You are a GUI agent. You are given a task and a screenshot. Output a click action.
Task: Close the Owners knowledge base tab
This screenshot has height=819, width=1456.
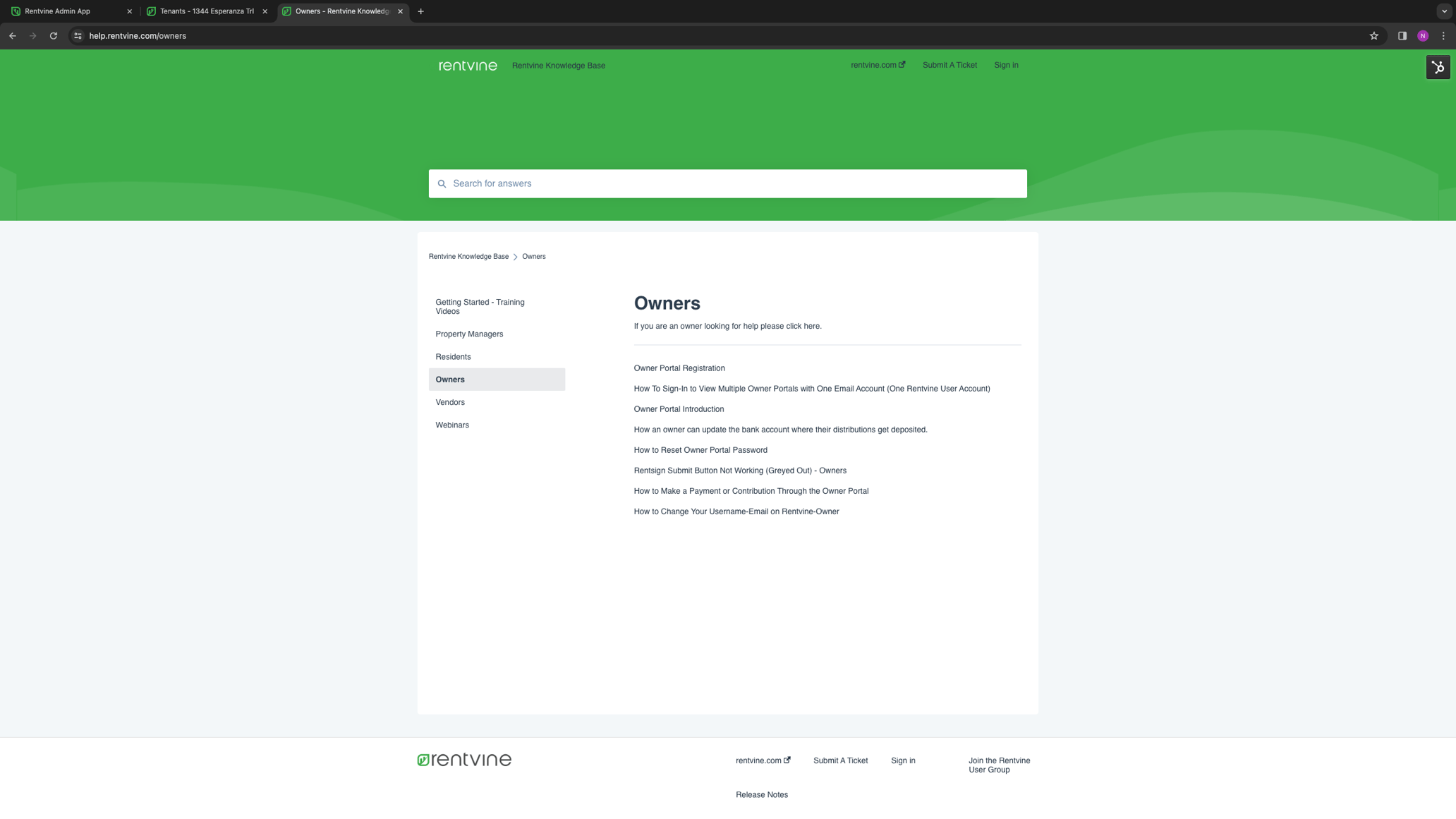tap(400, 11)
